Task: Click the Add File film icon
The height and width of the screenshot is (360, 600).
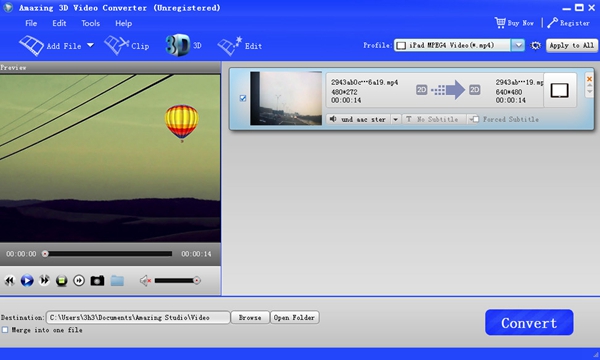Action: pyautogui.click(x=31, y=46)
